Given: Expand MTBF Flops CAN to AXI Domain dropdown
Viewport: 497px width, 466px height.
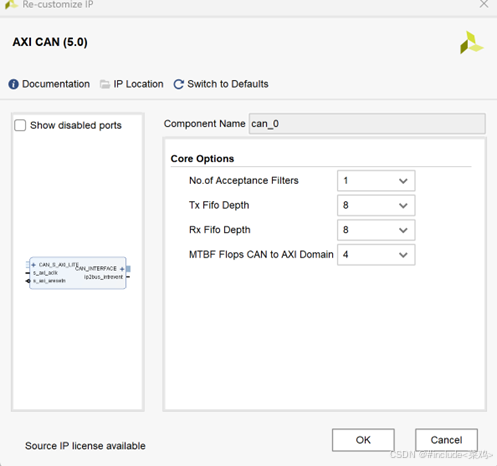Looking at the screenshot, I should (x=376, y=255).
